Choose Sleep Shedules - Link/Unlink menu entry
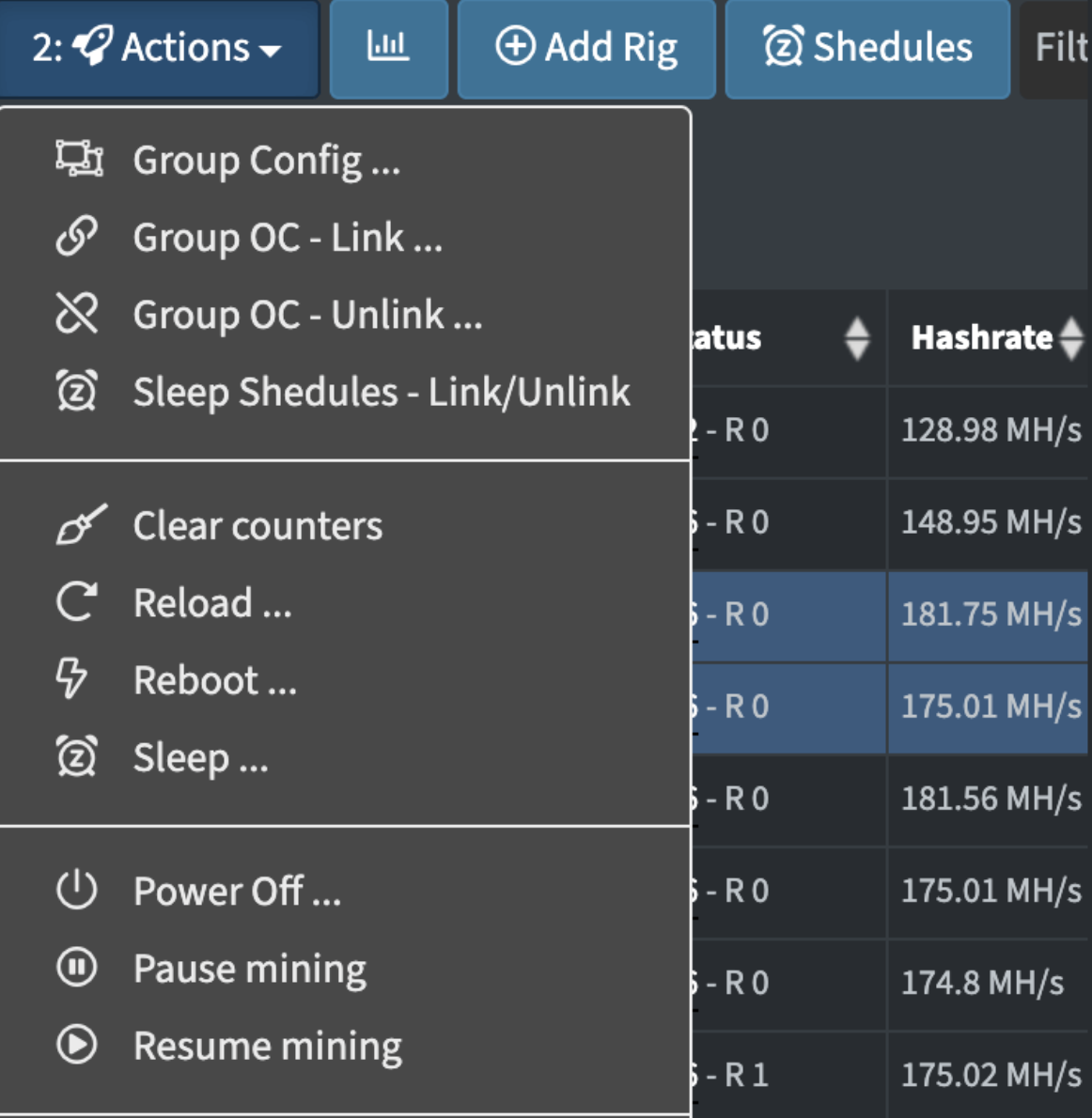Image resolution: width=1092 pixels, height=1118 pixels. coord(381,392)
